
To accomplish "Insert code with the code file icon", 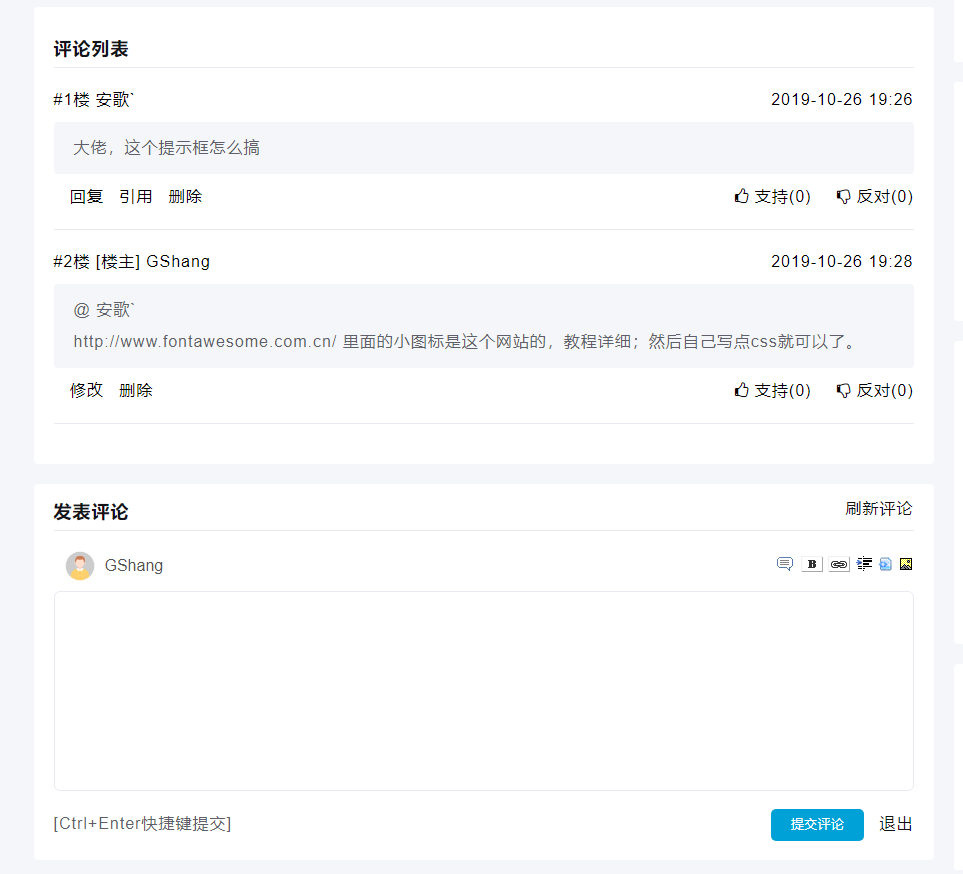I will click(885, 564).
